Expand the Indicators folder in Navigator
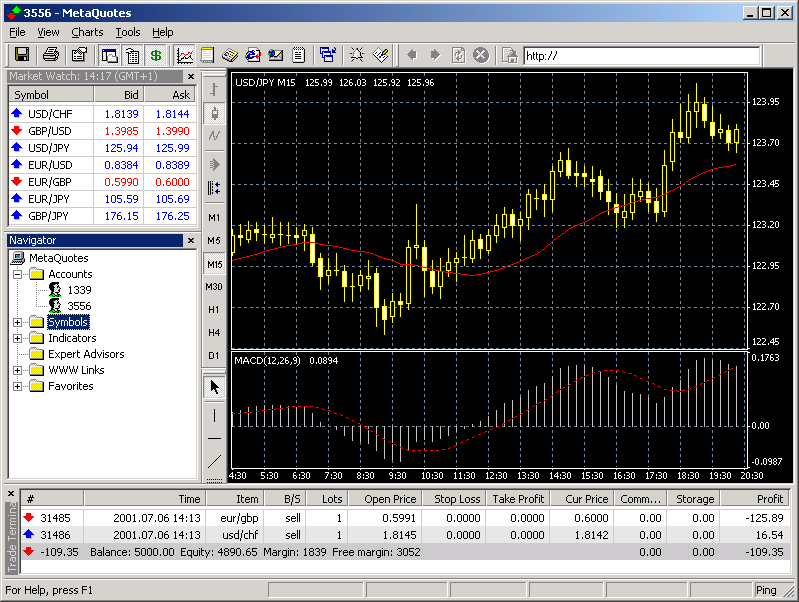This screenshot has height=602, width=799. tap(17, 338)
